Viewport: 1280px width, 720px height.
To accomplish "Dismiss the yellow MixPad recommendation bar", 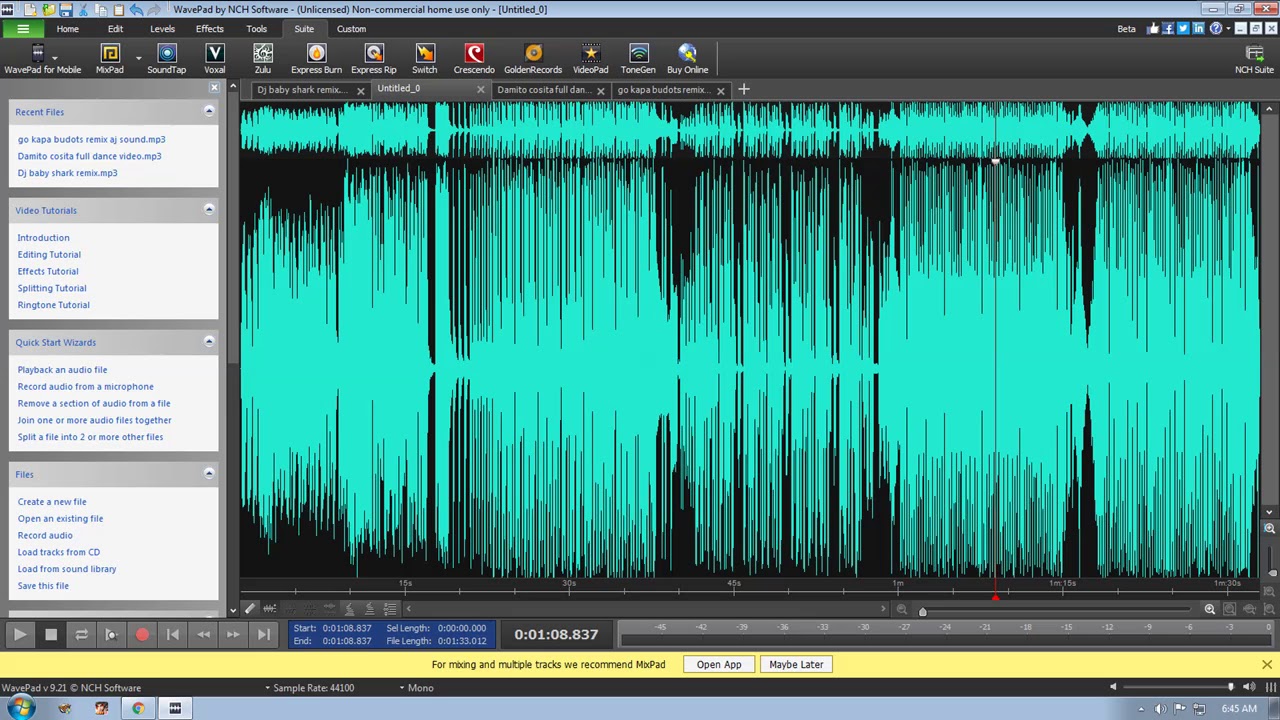I will click(1267, 664).
